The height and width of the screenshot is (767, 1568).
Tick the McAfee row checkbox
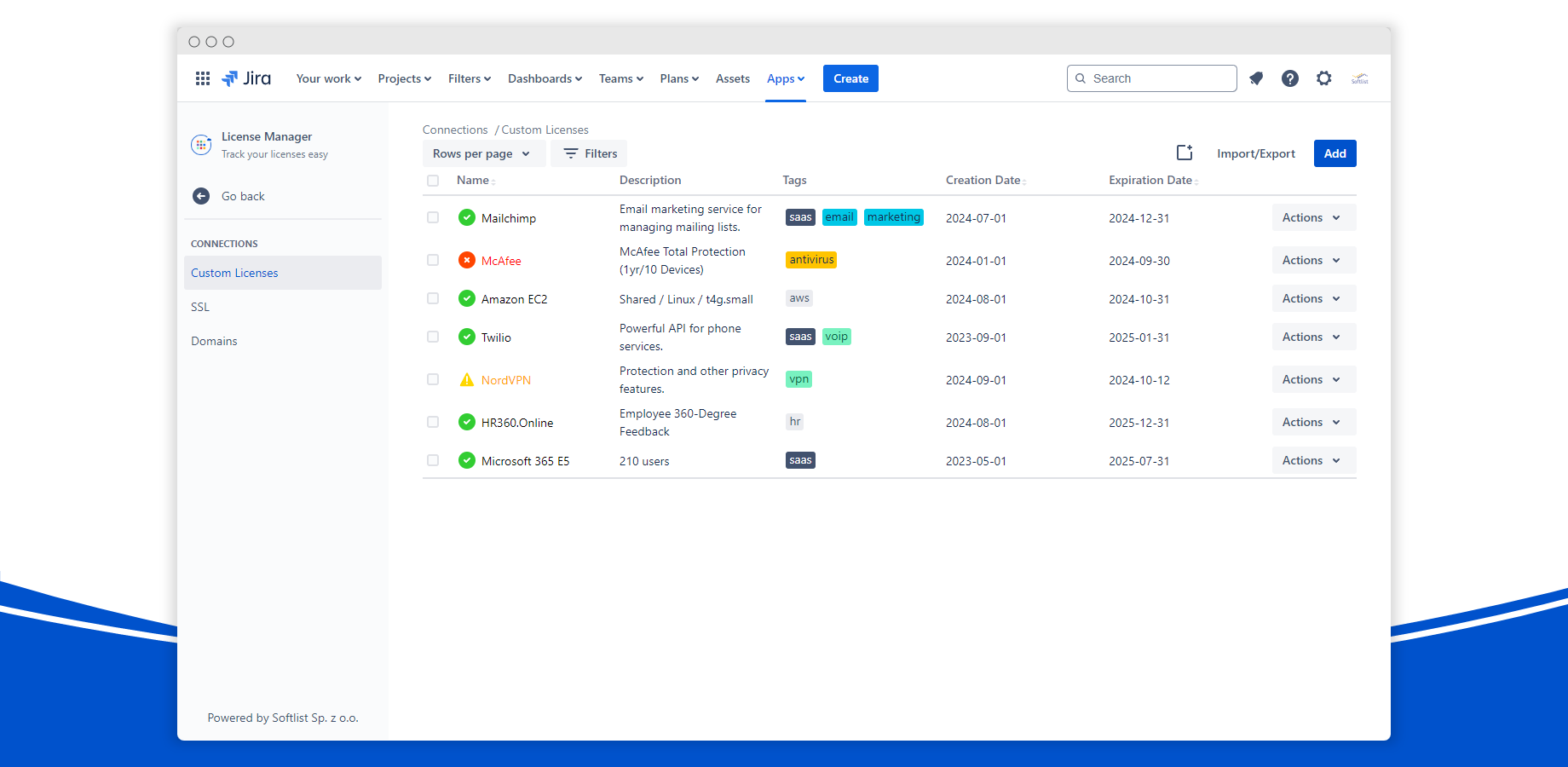[433, 260]
